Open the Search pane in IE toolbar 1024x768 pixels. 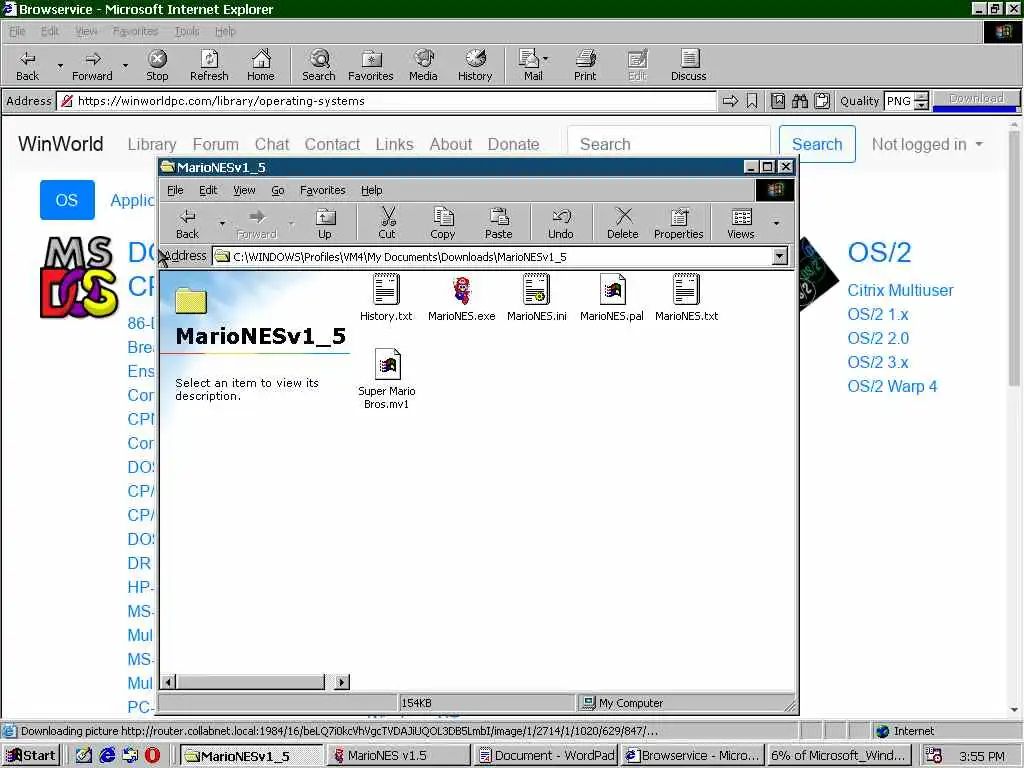click(x=319, y=65)
